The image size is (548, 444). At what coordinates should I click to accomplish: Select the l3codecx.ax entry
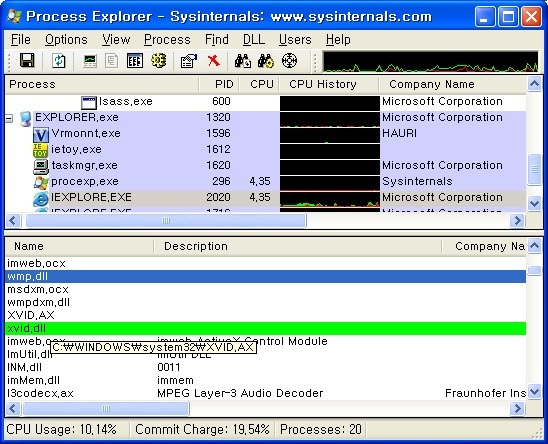pyautogui.click(x=40, y=393)
